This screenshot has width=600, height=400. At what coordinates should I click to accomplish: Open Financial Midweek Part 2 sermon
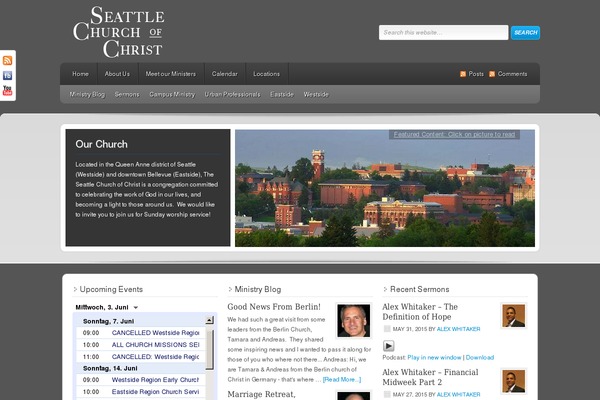click(430, 377)
